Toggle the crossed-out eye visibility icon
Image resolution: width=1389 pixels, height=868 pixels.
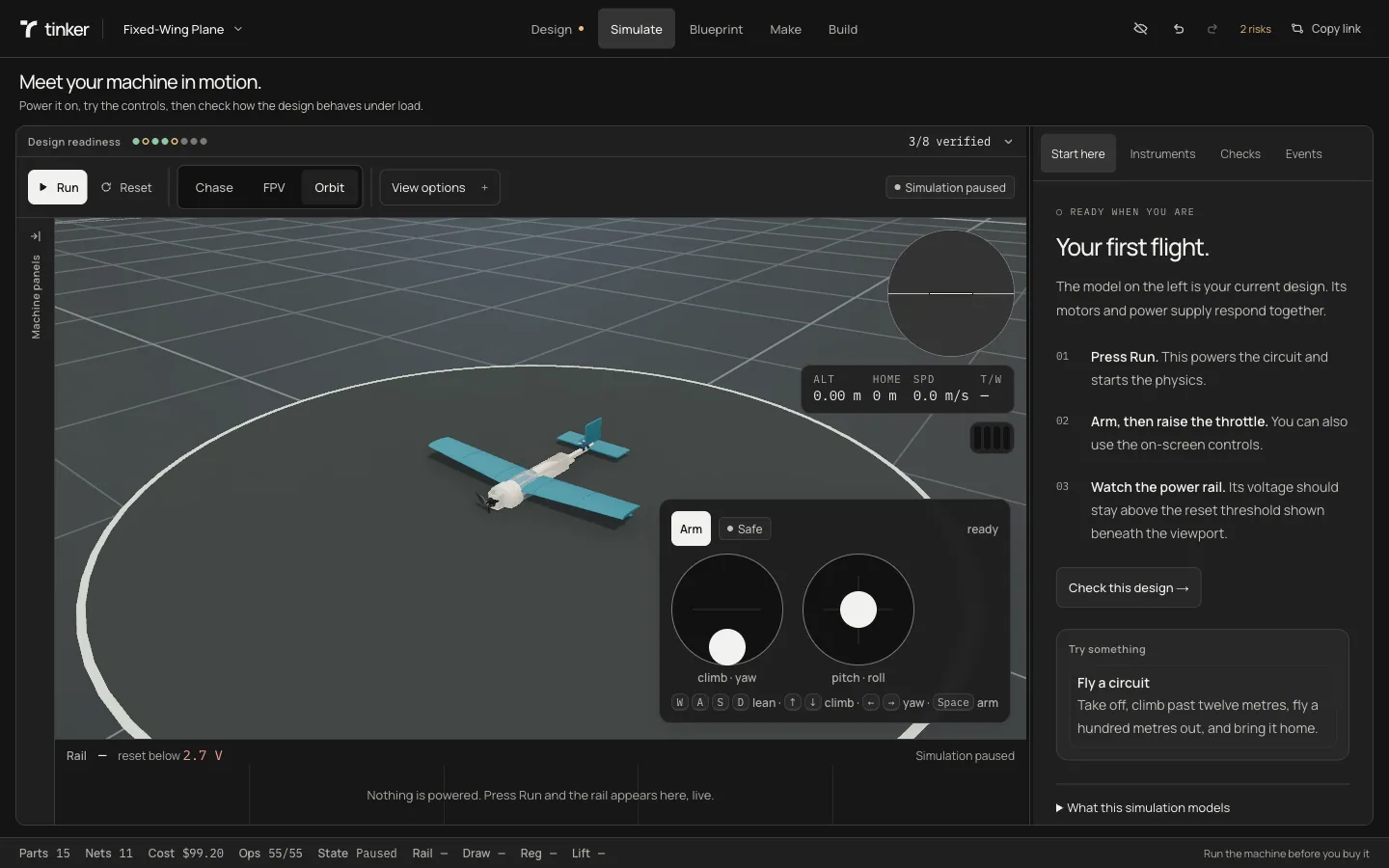1140,29
